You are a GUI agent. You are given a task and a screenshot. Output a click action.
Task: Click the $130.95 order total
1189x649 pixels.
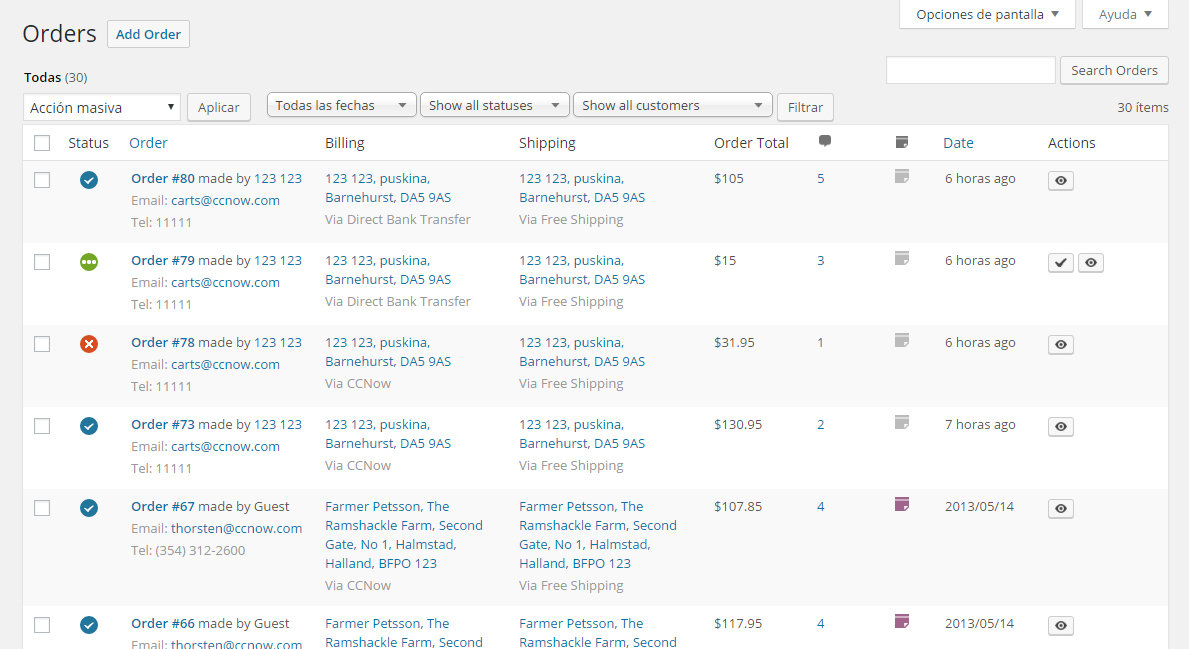tap(737, 424)
